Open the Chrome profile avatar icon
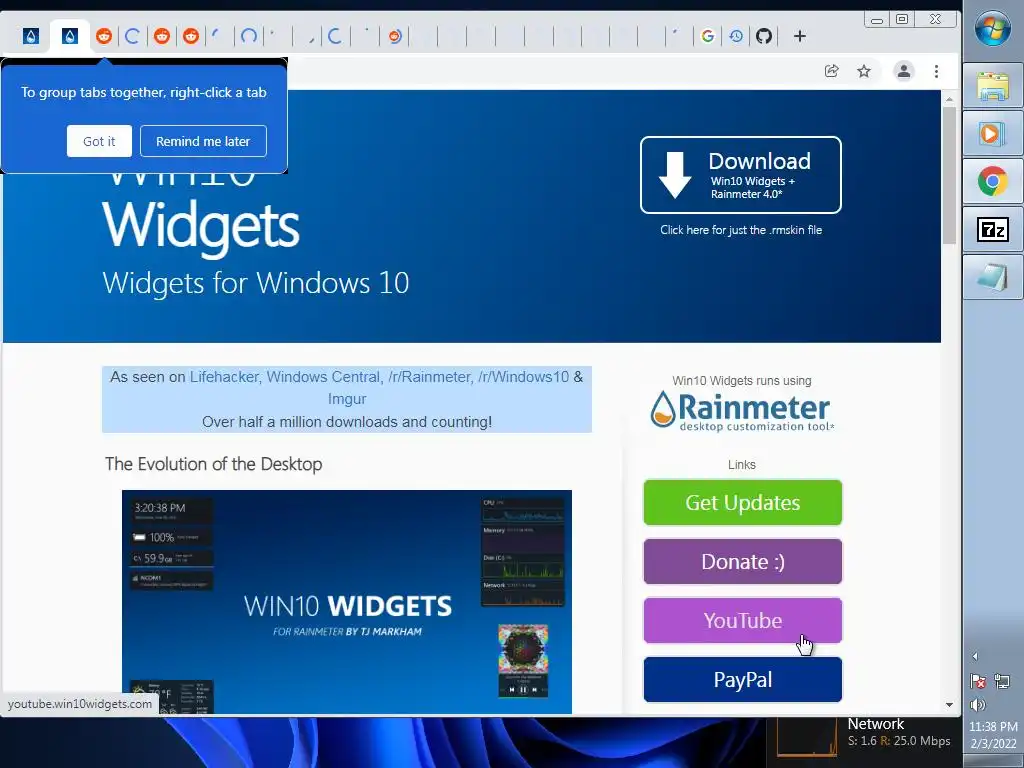The height and width of the screenshot is (768, 1024). (x=904, y=71)
